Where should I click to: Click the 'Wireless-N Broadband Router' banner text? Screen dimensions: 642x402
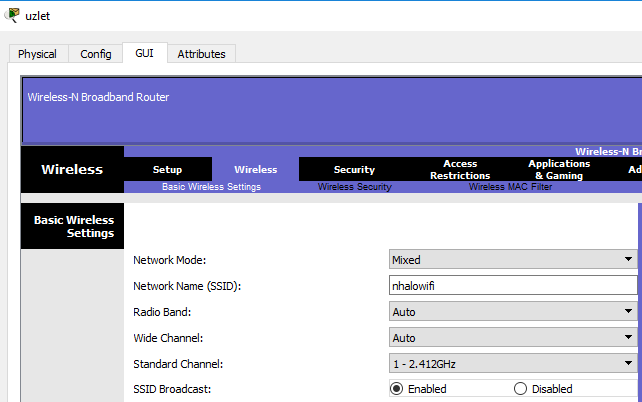click(x=98, y=97)
